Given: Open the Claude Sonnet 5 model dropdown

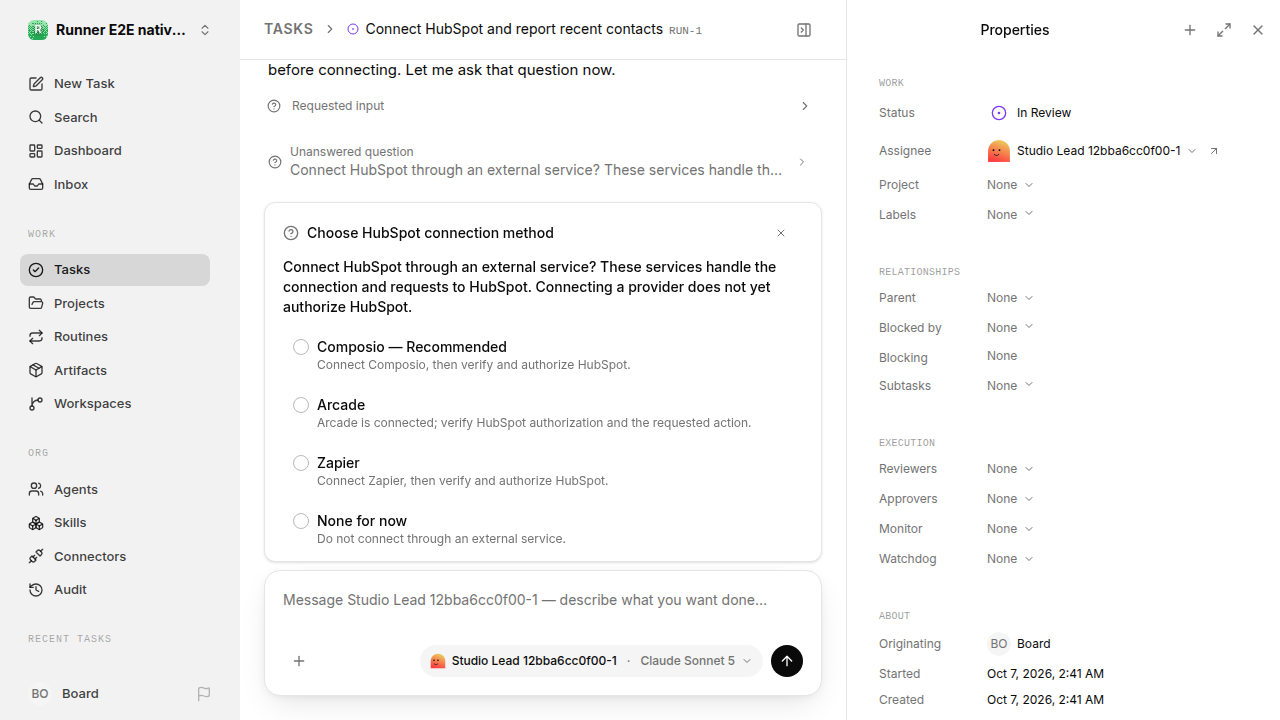Looking at the screenshot, I should [x=696, y=661].
